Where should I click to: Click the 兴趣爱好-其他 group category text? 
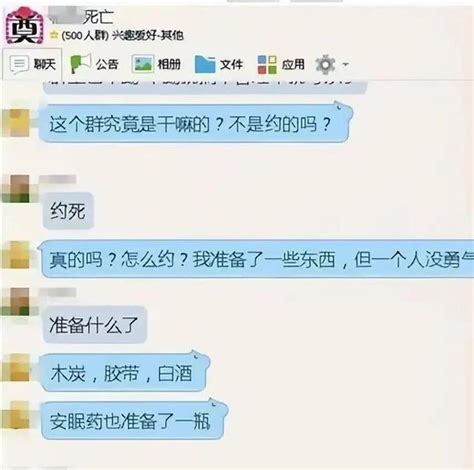[148, 35]
